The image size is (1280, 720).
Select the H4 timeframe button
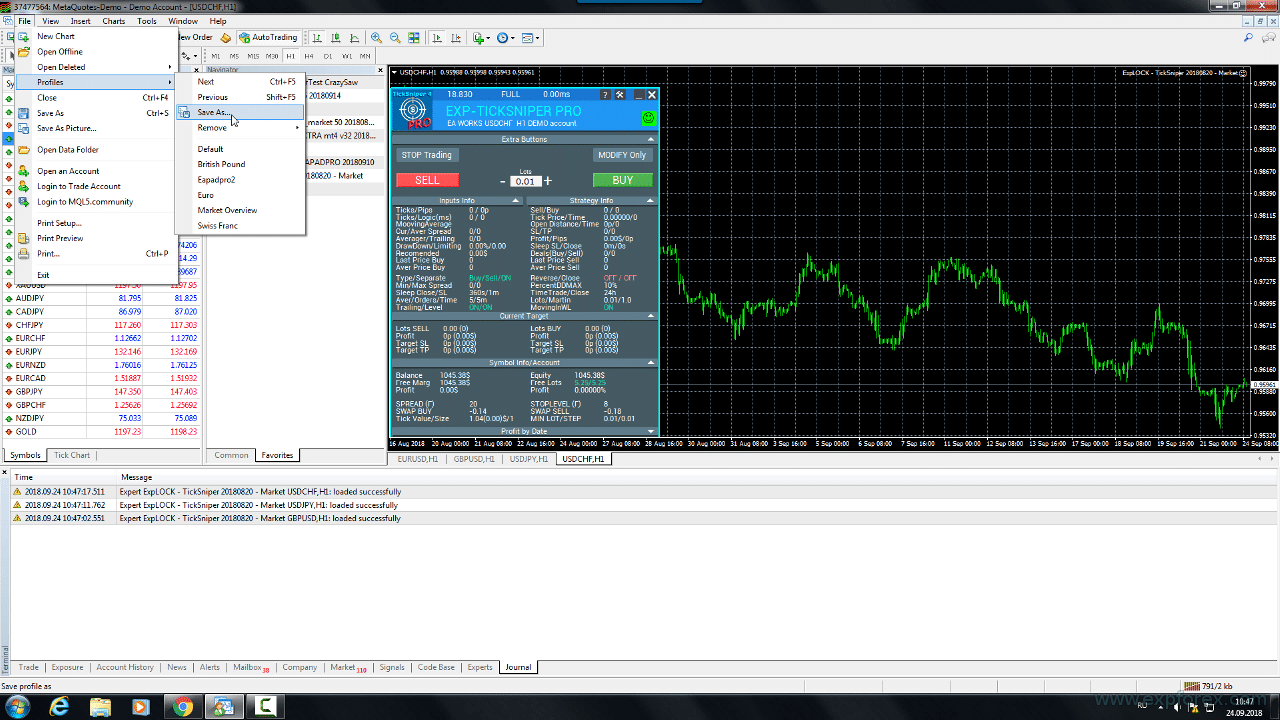(309, 56)
